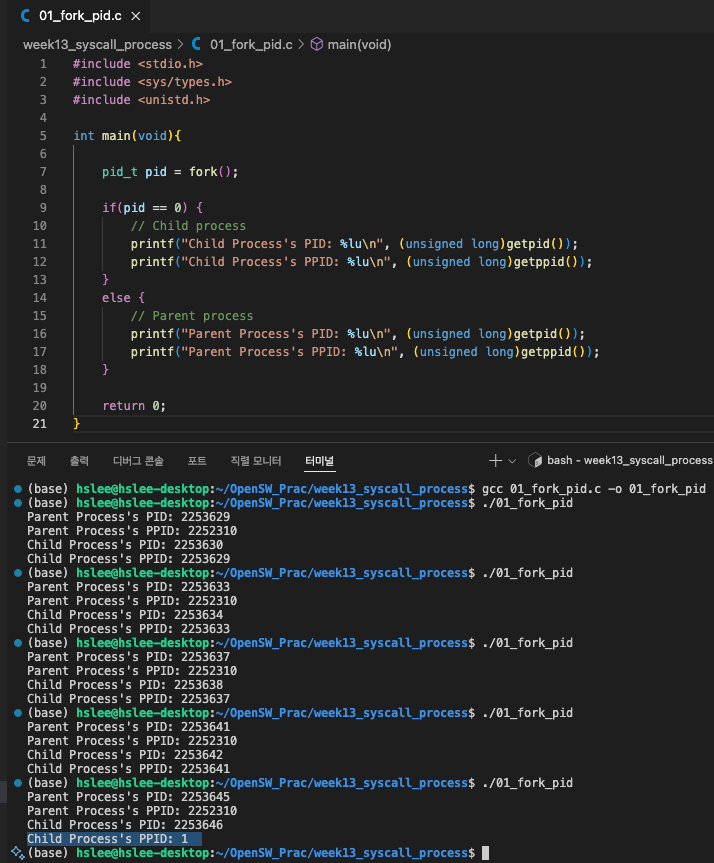Click the C icon in the breadcrumb

click(x=197, y=44)
